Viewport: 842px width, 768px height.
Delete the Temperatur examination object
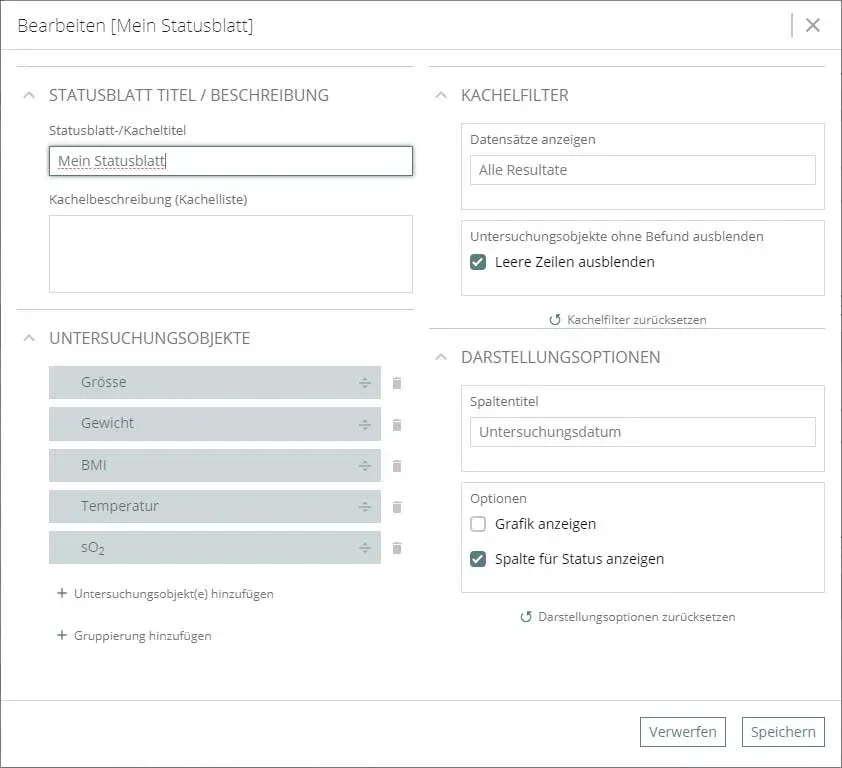(397, 507)
